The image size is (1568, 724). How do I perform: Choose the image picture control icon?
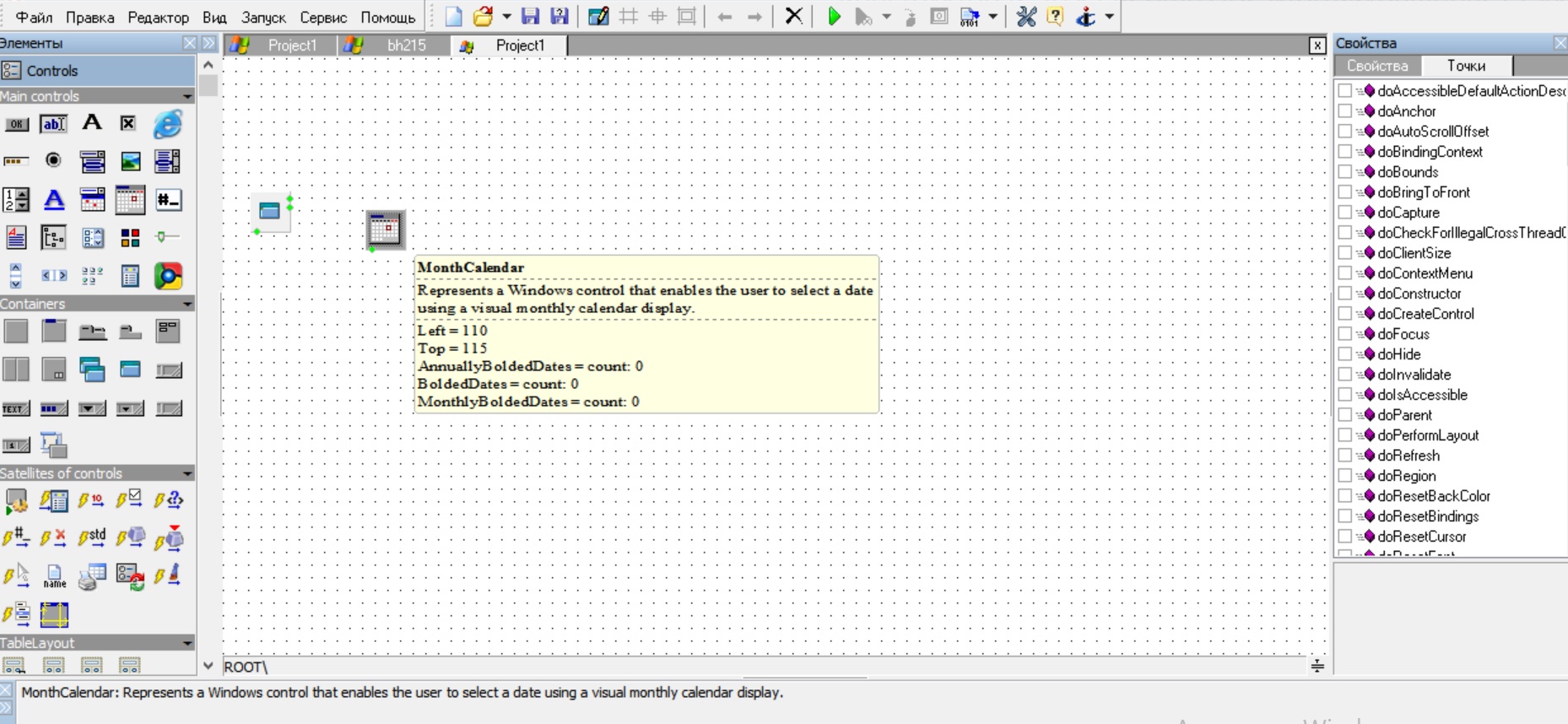pyautogui.click(x=130, y=161)
